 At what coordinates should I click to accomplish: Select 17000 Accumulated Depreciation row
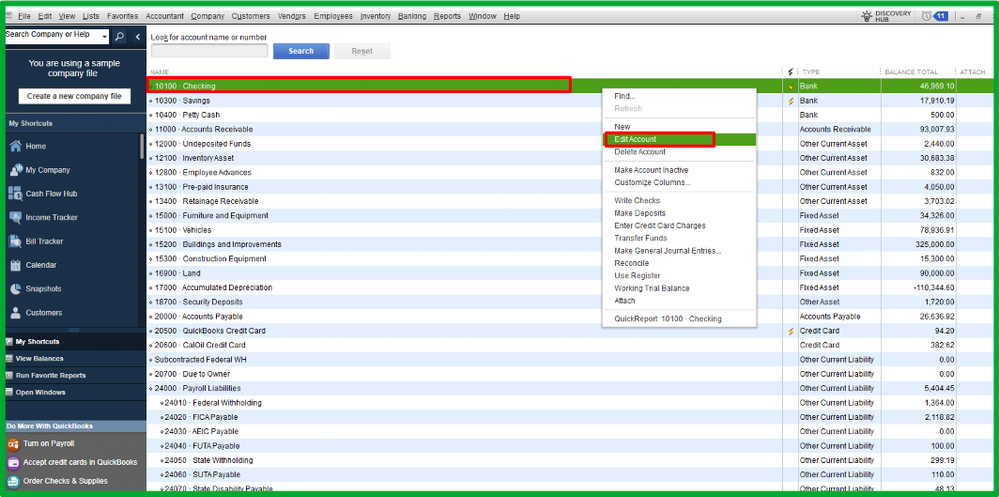(x=569, y=287)
